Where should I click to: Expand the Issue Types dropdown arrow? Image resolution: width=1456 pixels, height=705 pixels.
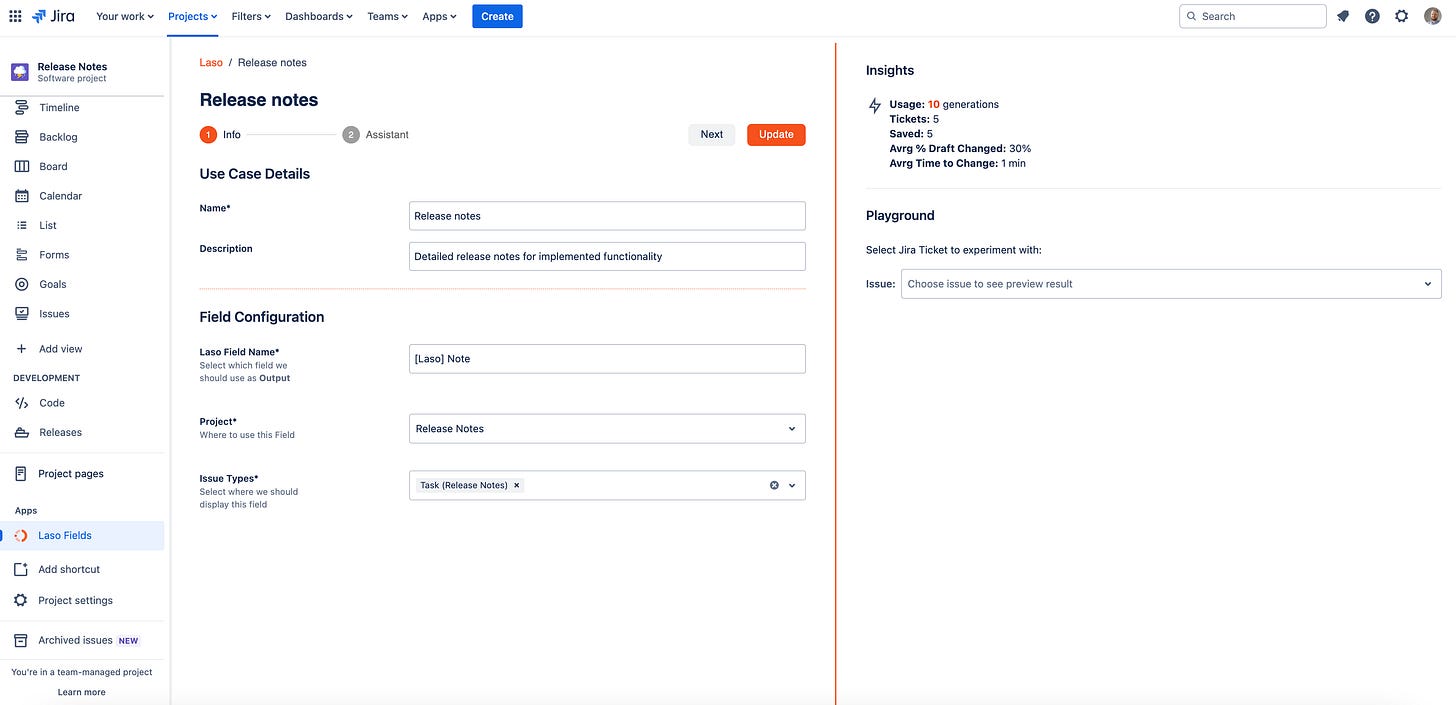click(x=792, y=485)
